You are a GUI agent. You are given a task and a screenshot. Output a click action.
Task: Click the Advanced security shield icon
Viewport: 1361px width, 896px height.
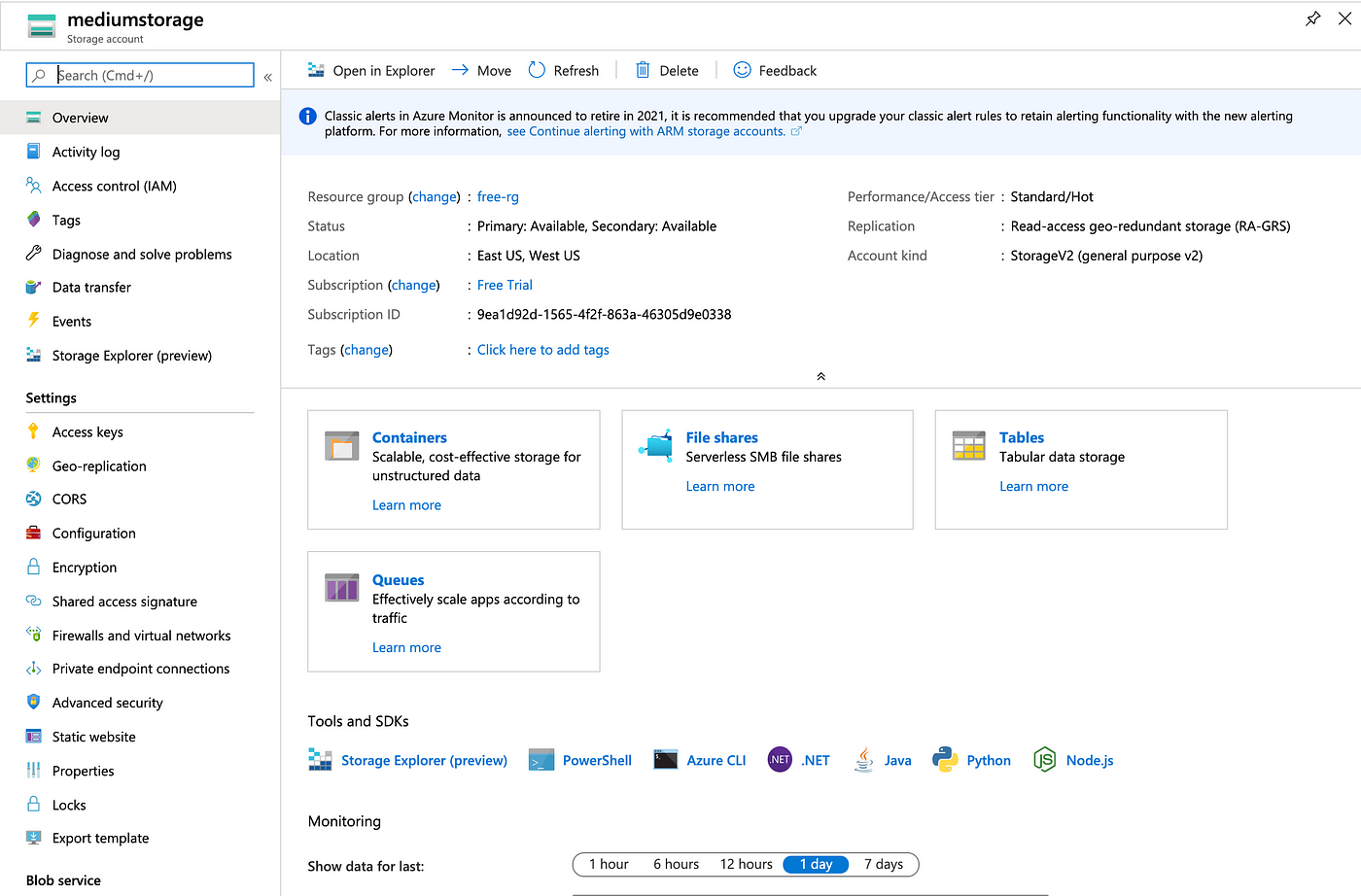[x=34, y=702]
